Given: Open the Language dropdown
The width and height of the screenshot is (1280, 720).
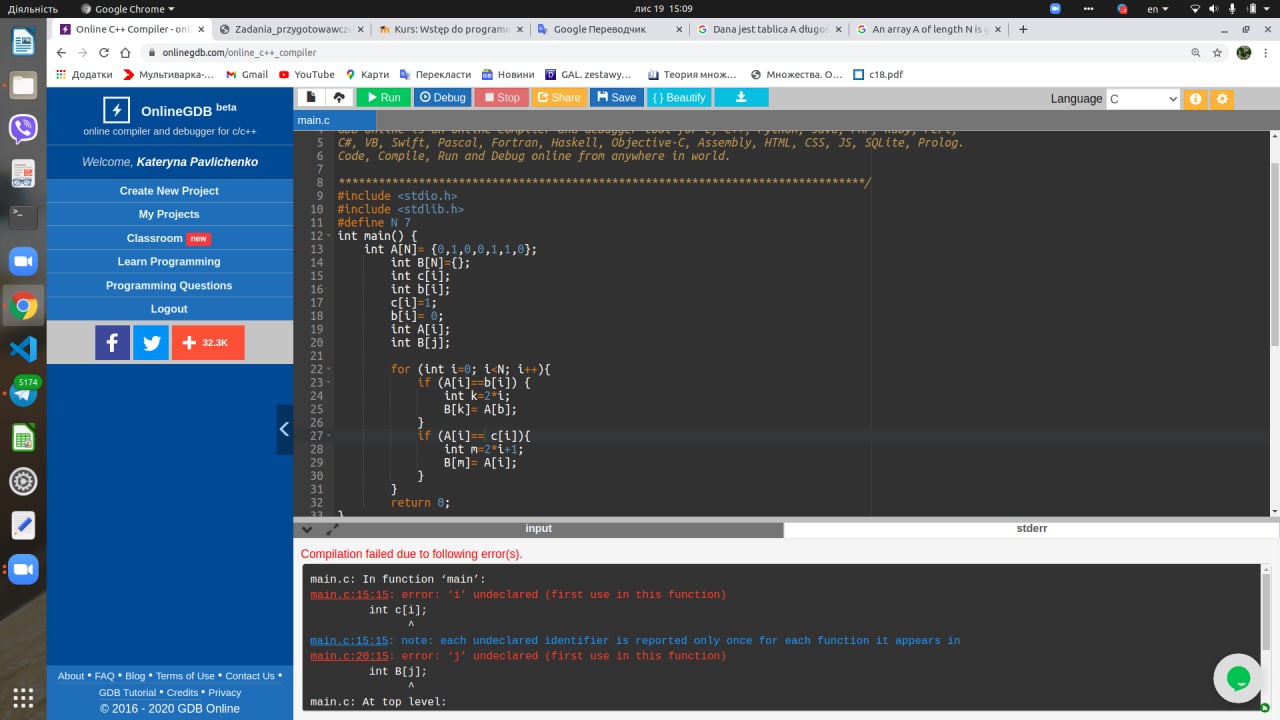Looking at the screenshot, I should 1143,98.
